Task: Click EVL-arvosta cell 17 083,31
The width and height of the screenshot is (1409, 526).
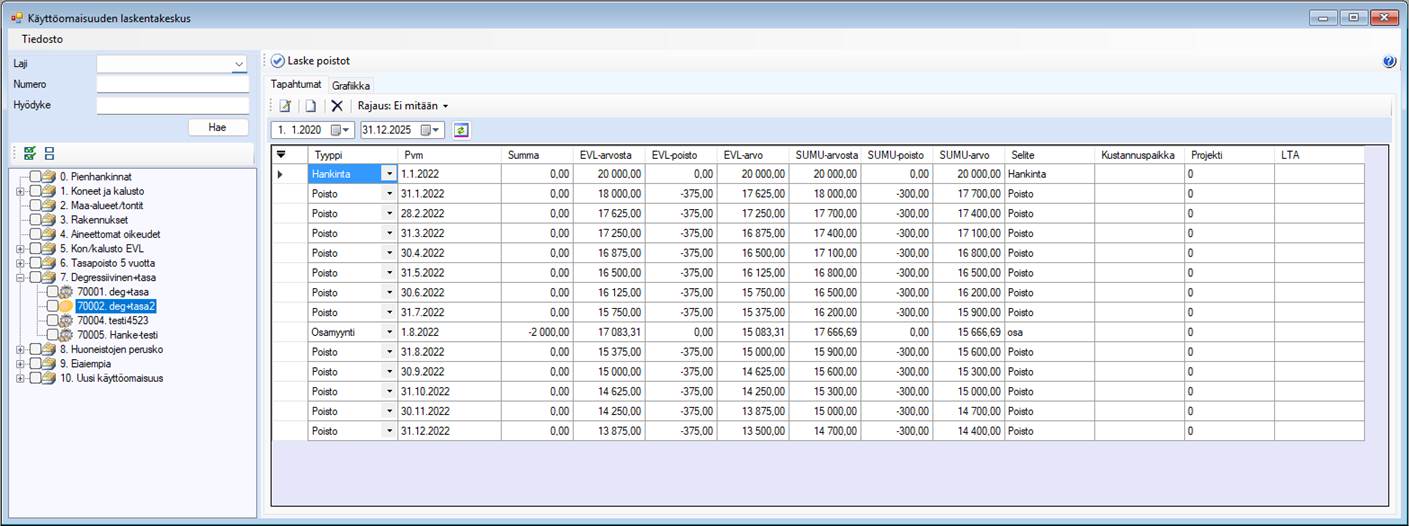Action: (x=609, y=331)
